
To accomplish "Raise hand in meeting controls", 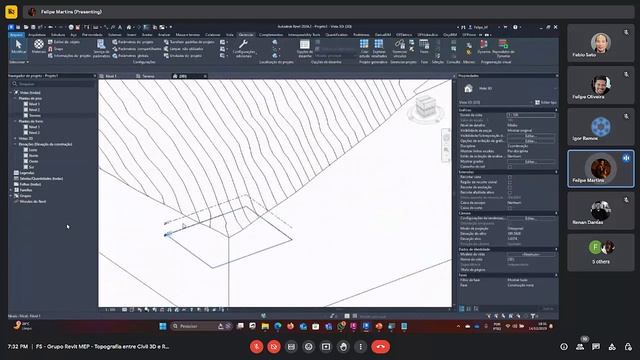I will pos(343,347).
